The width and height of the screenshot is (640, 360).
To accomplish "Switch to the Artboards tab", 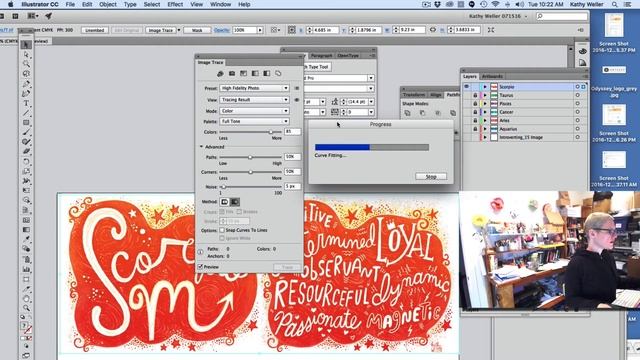I will click(492, 76).
